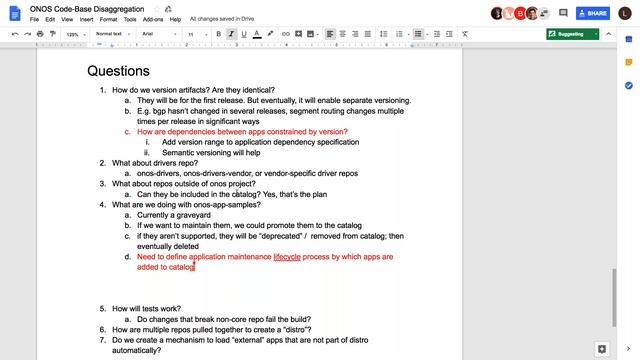
Task: Click on the horizontal ruler
Action: (249, 45)
